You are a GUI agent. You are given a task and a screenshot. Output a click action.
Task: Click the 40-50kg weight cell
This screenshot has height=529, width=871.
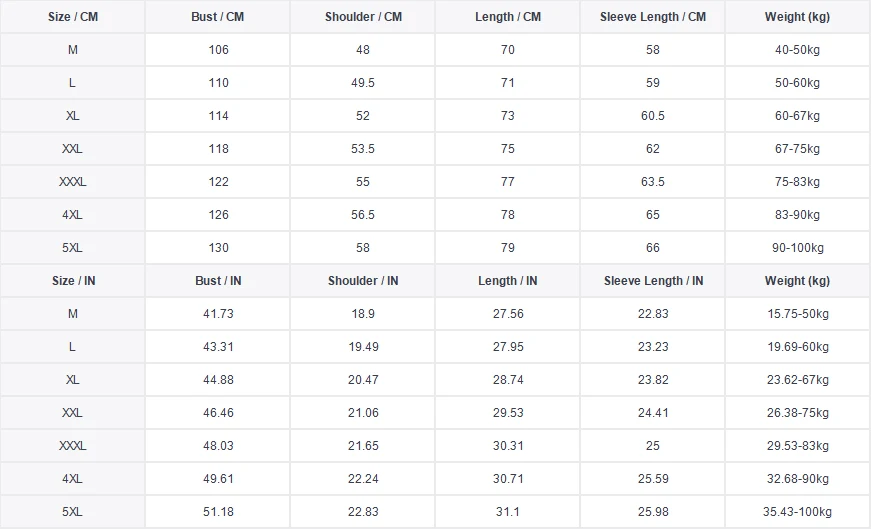(x=798, y=50)
